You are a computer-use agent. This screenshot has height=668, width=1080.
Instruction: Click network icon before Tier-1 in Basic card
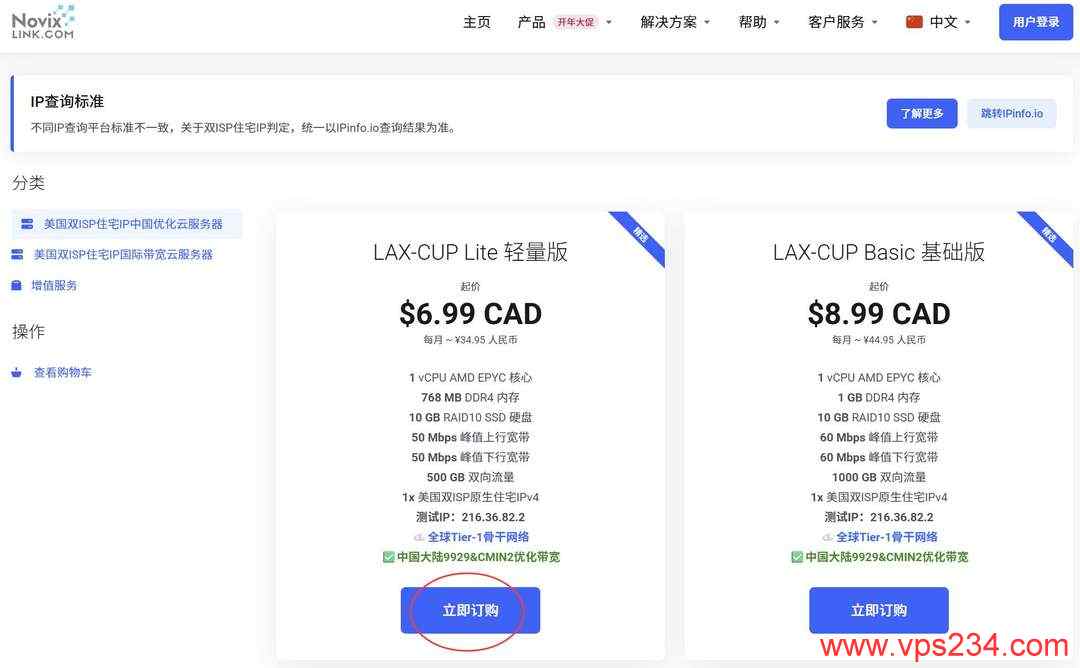point(827,537)
